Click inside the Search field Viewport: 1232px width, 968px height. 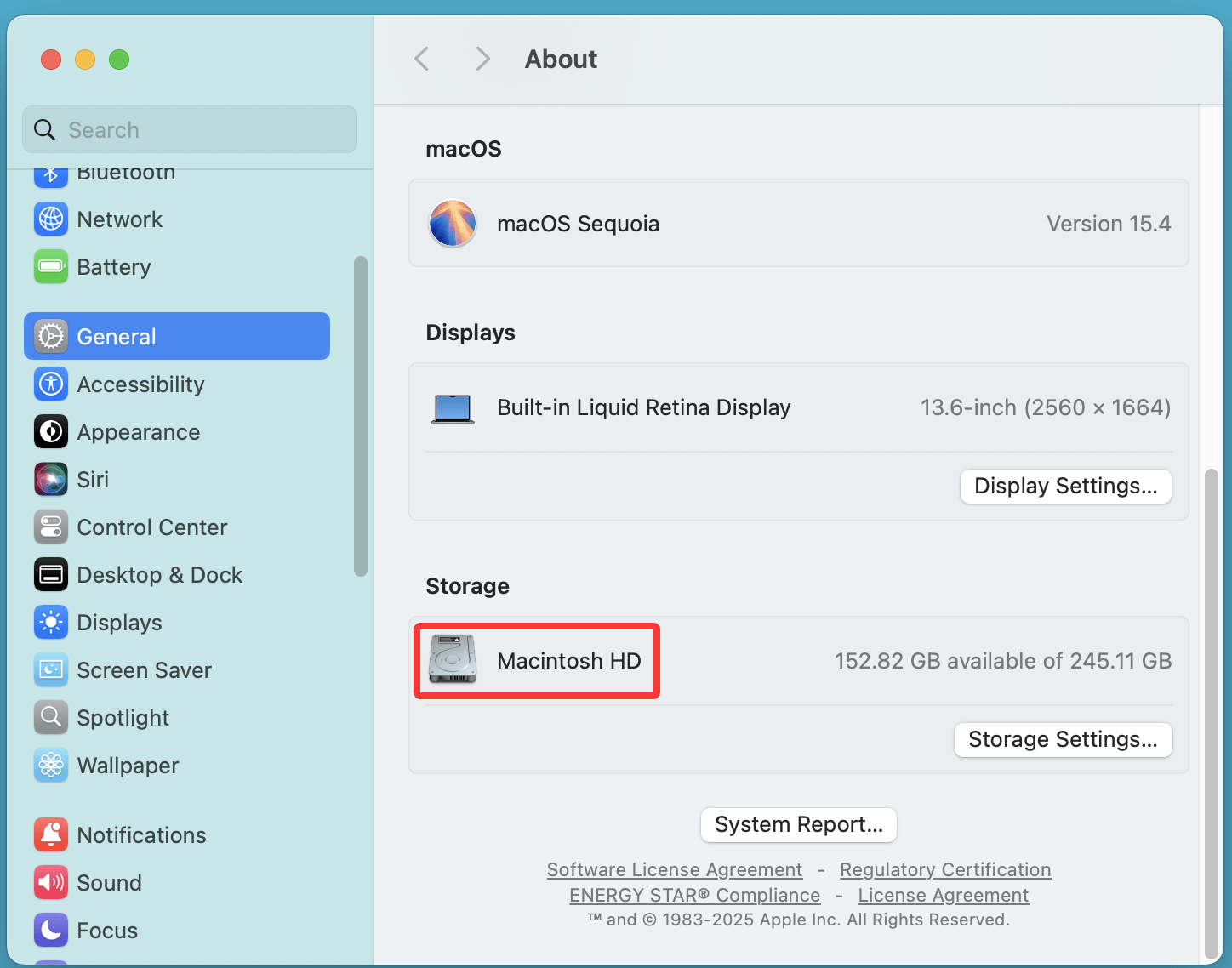[x=189, y=129]
